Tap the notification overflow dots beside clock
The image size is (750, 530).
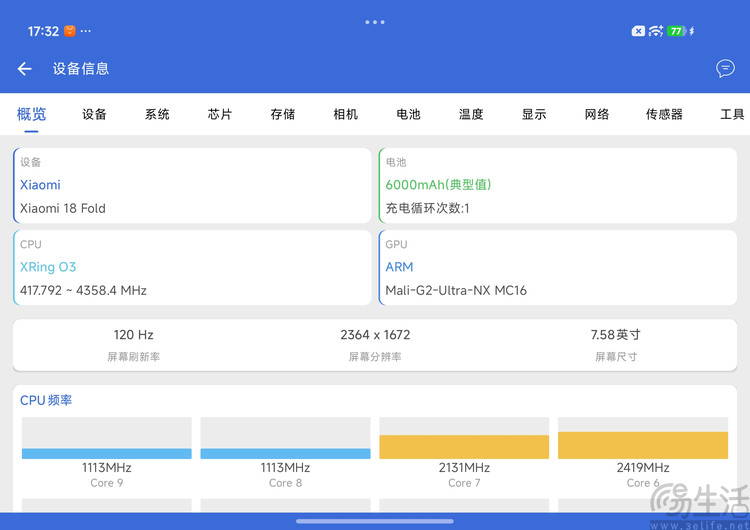coord(86,31)
